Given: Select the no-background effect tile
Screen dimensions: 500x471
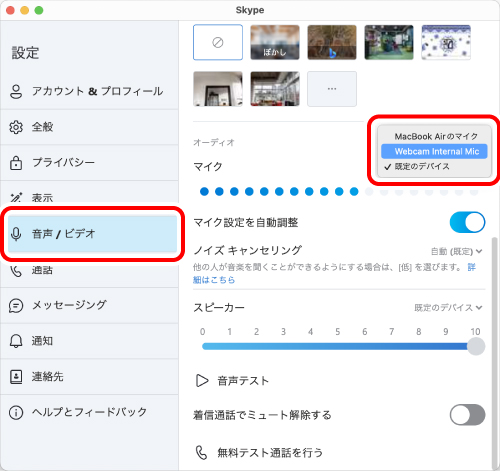Looking at the screenshot, I should coord(218,42).
